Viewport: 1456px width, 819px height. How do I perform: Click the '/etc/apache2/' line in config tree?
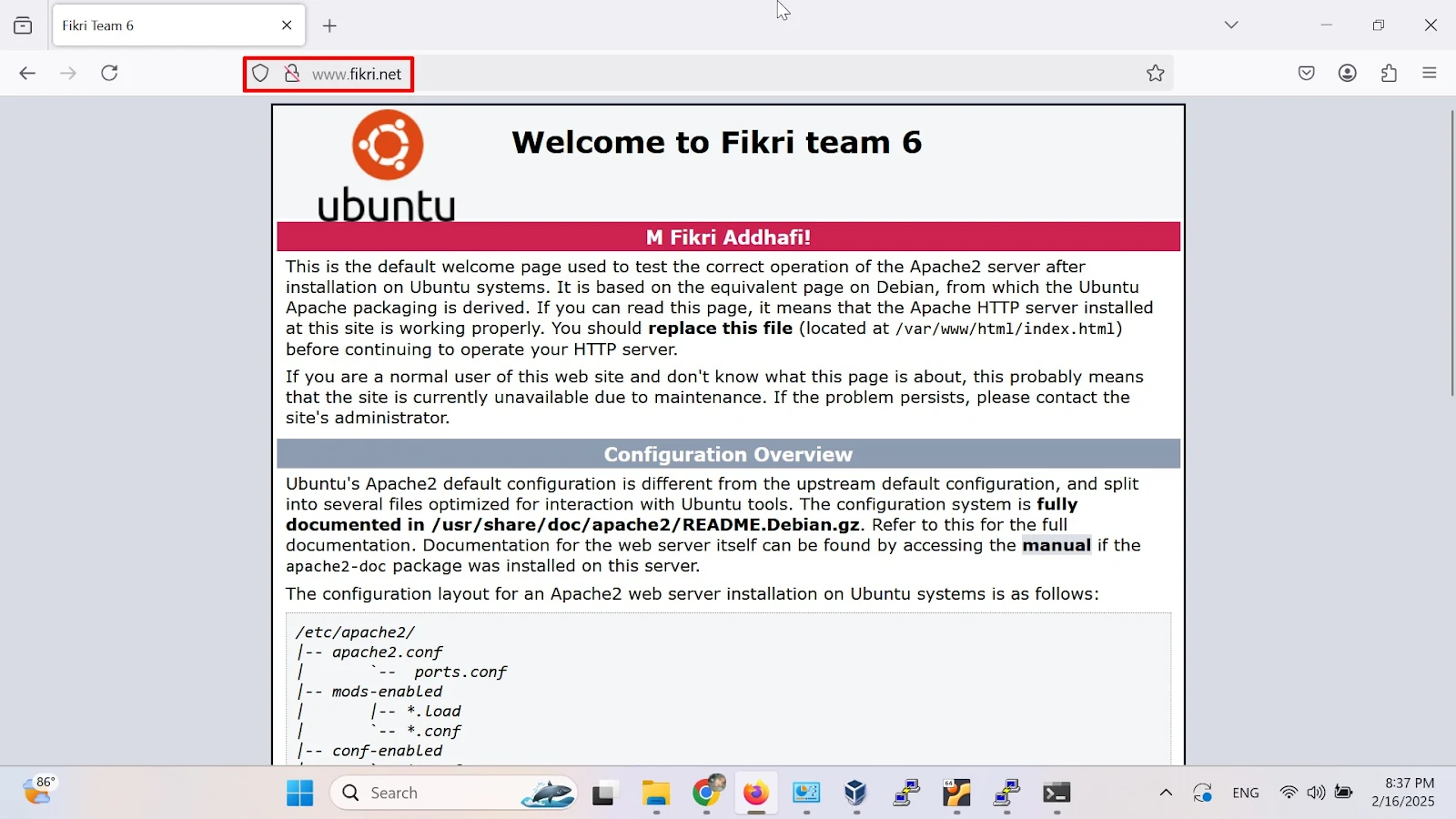pyautogui.click(x=356, y=632)
